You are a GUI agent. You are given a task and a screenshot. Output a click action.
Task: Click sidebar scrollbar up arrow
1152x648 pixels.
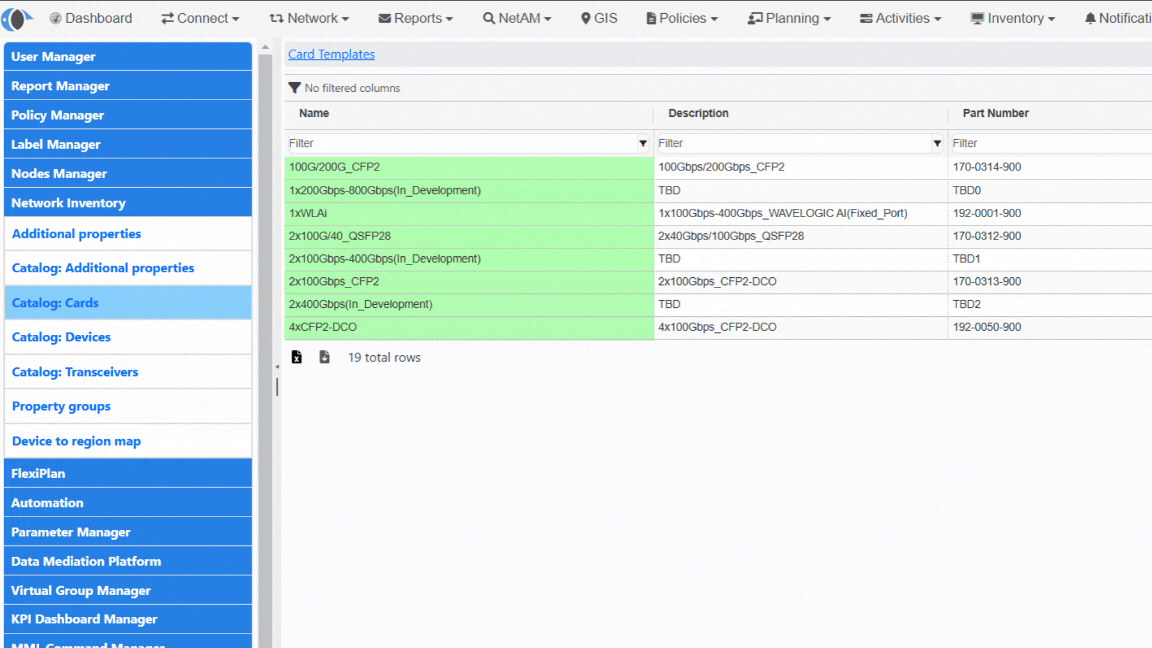pyautogui.click(x=265, y=48)
